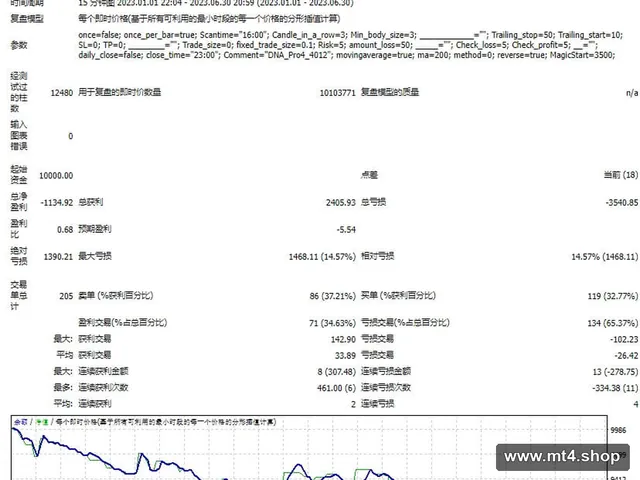
Task: Click the tick count value 10103771
Action: 338,93
